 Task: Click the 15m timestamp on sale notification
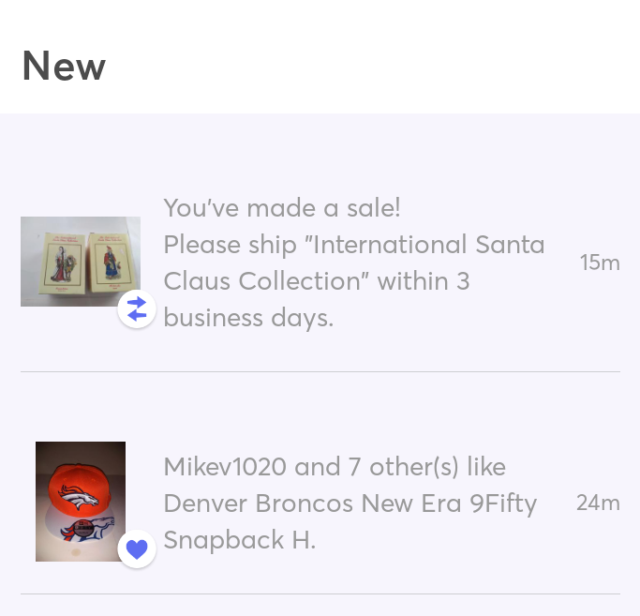coord(600,262)
